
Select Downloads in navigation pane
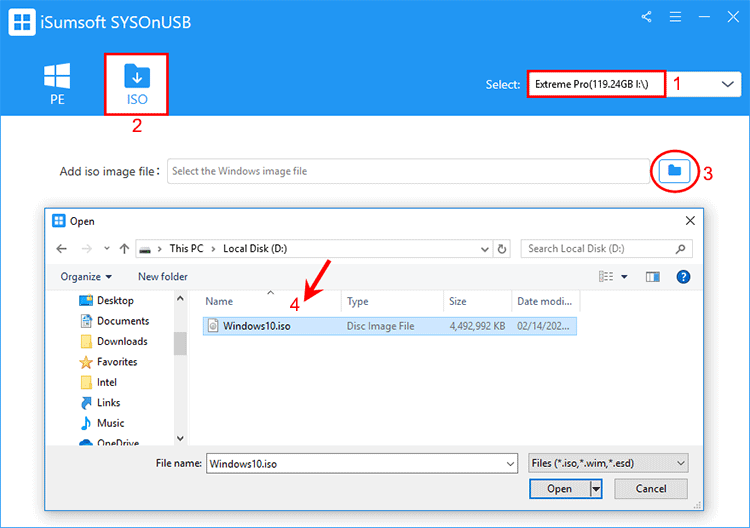coord(114,341)
